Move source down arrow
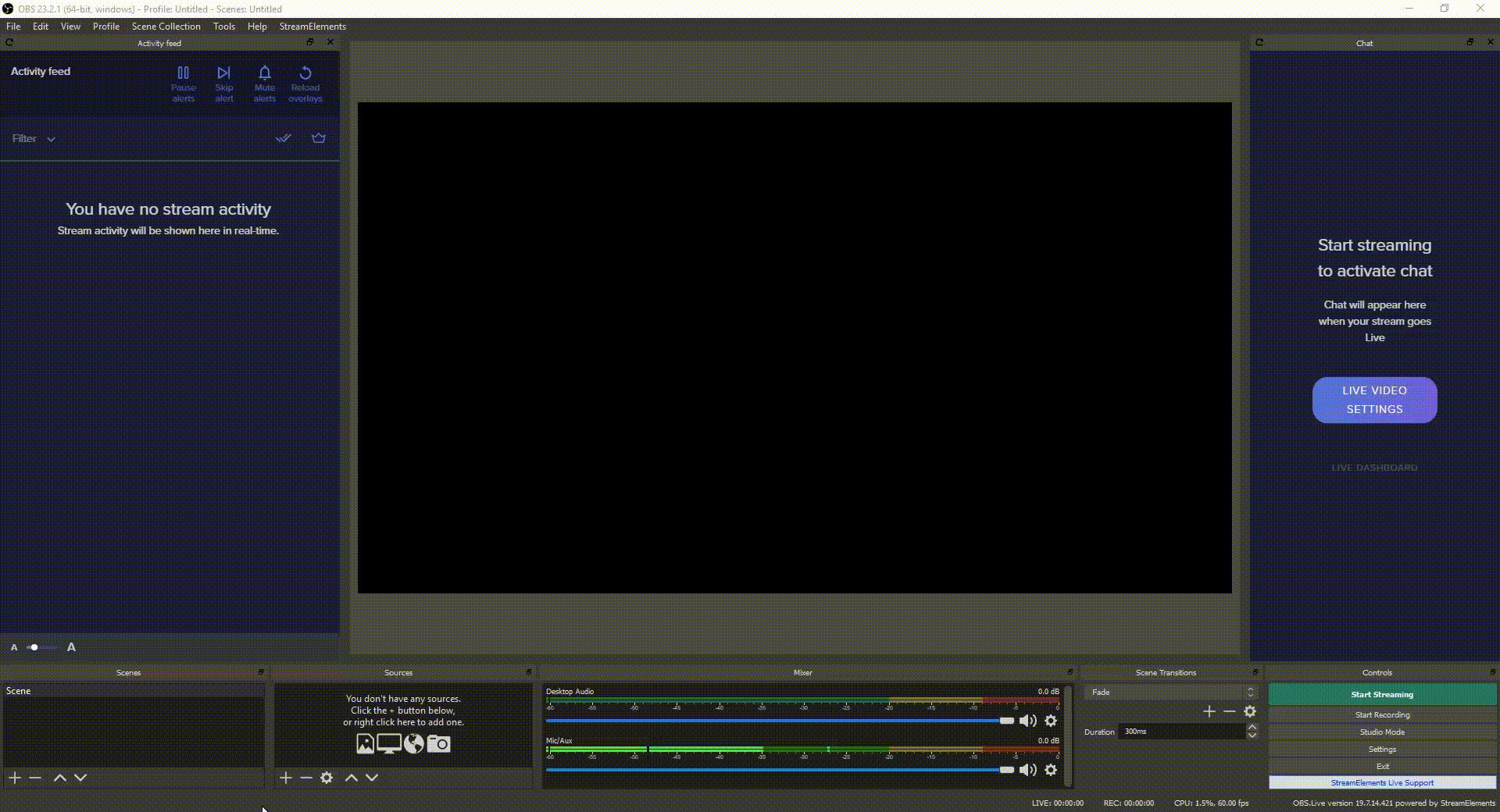The image size is (1500, 812). click(x=372, y=778)
